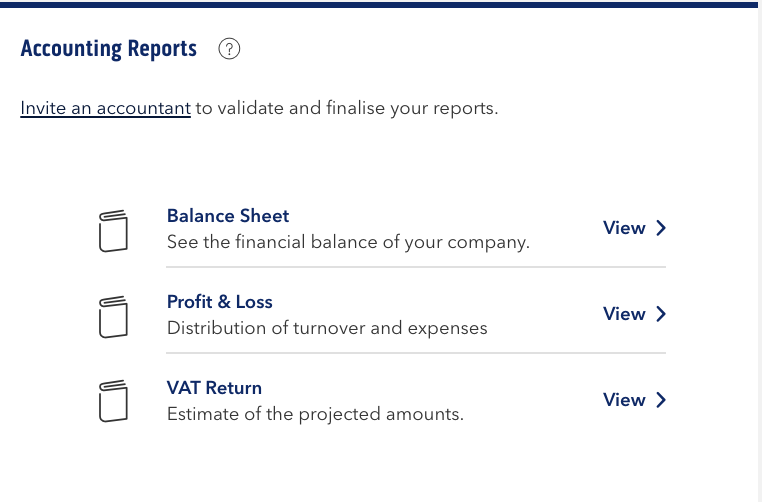Open the Accounting Reports help icon
The height and width of the screenshot is (502, 762).
(229, 49)
